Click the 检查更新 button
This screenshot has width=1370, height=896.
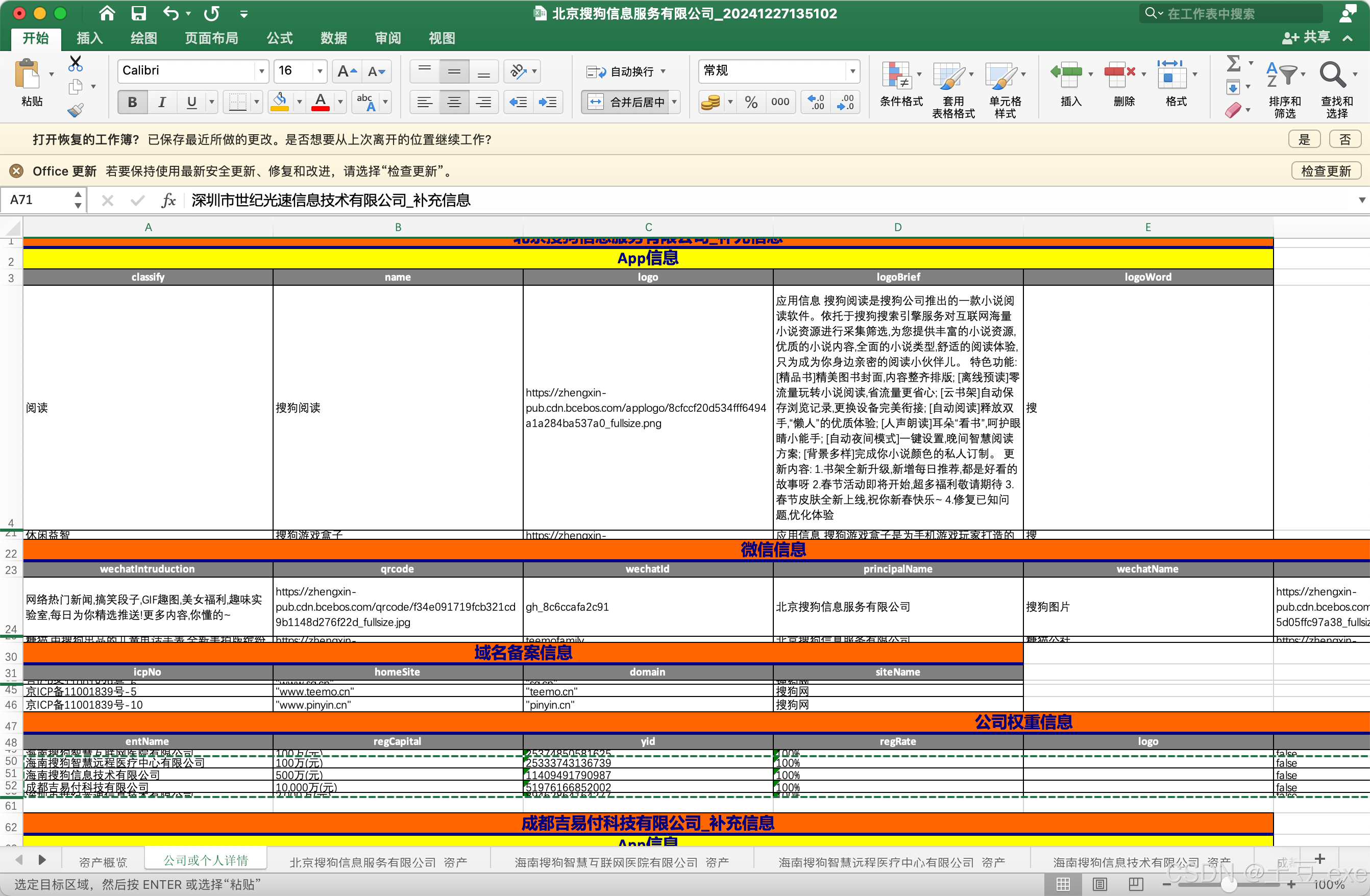point(1326,171)
